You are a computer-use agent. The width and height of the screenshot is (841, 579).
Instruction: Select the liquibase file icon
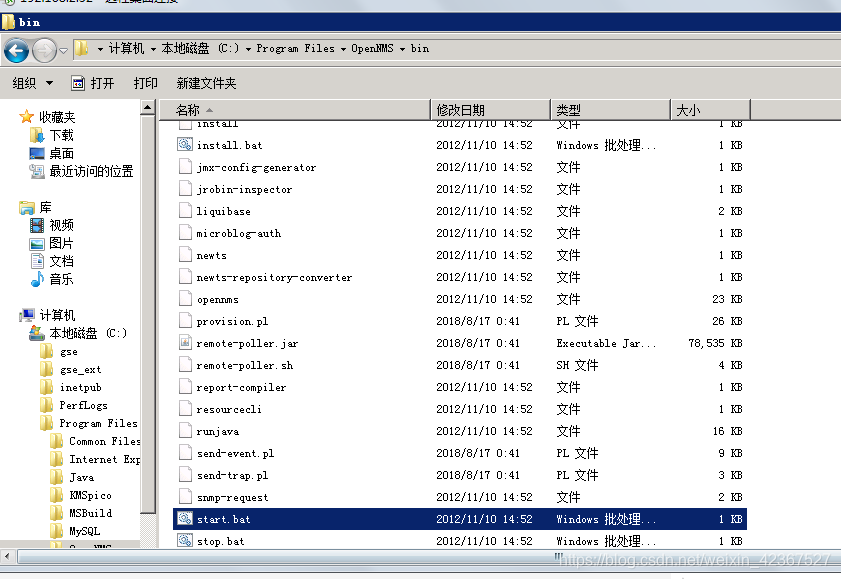coord(185,211)
